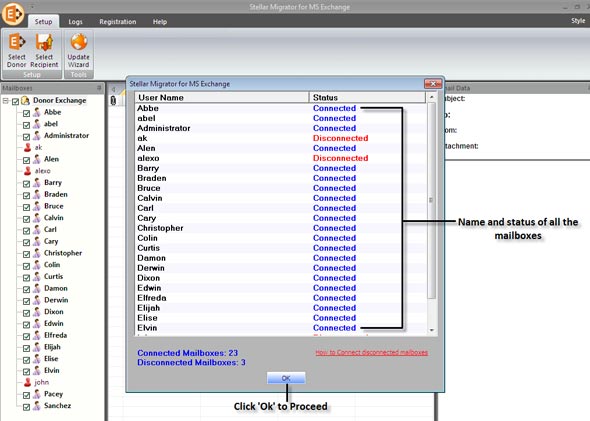Click the Christopher mailbox user icon

coord(37,253)
